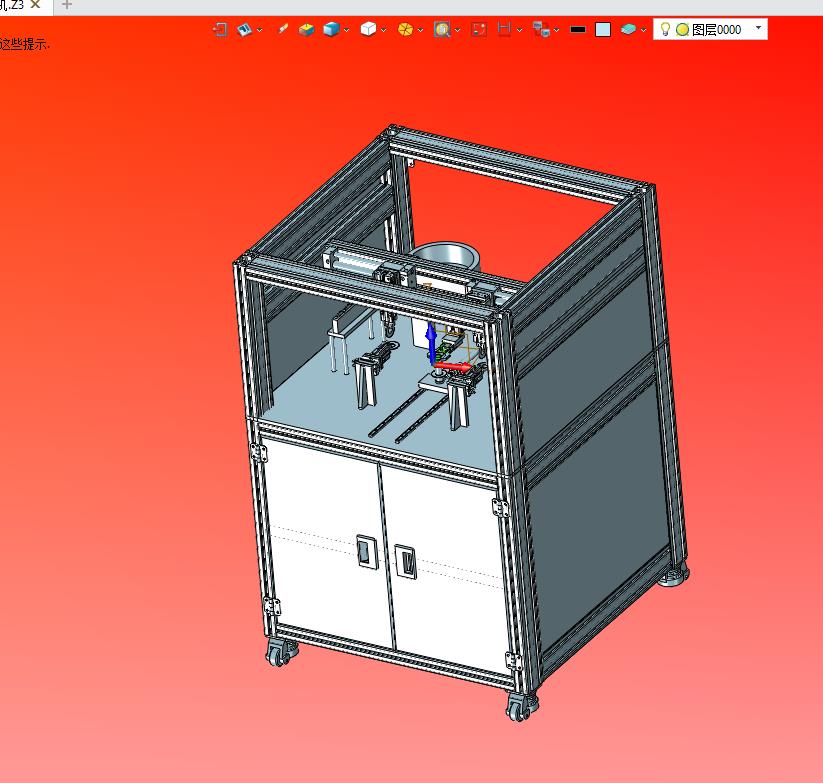Click the red square snap icon
Image resolution: width=823 pixels, height=783 pixels.
479,29
